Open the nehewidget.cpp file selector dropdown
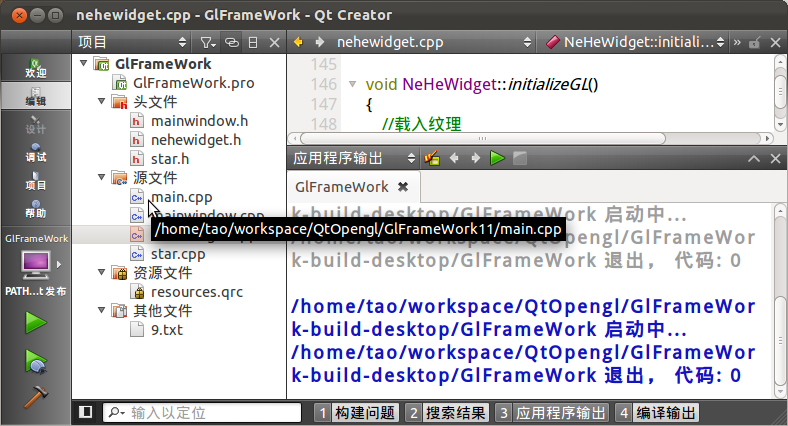 434,42
